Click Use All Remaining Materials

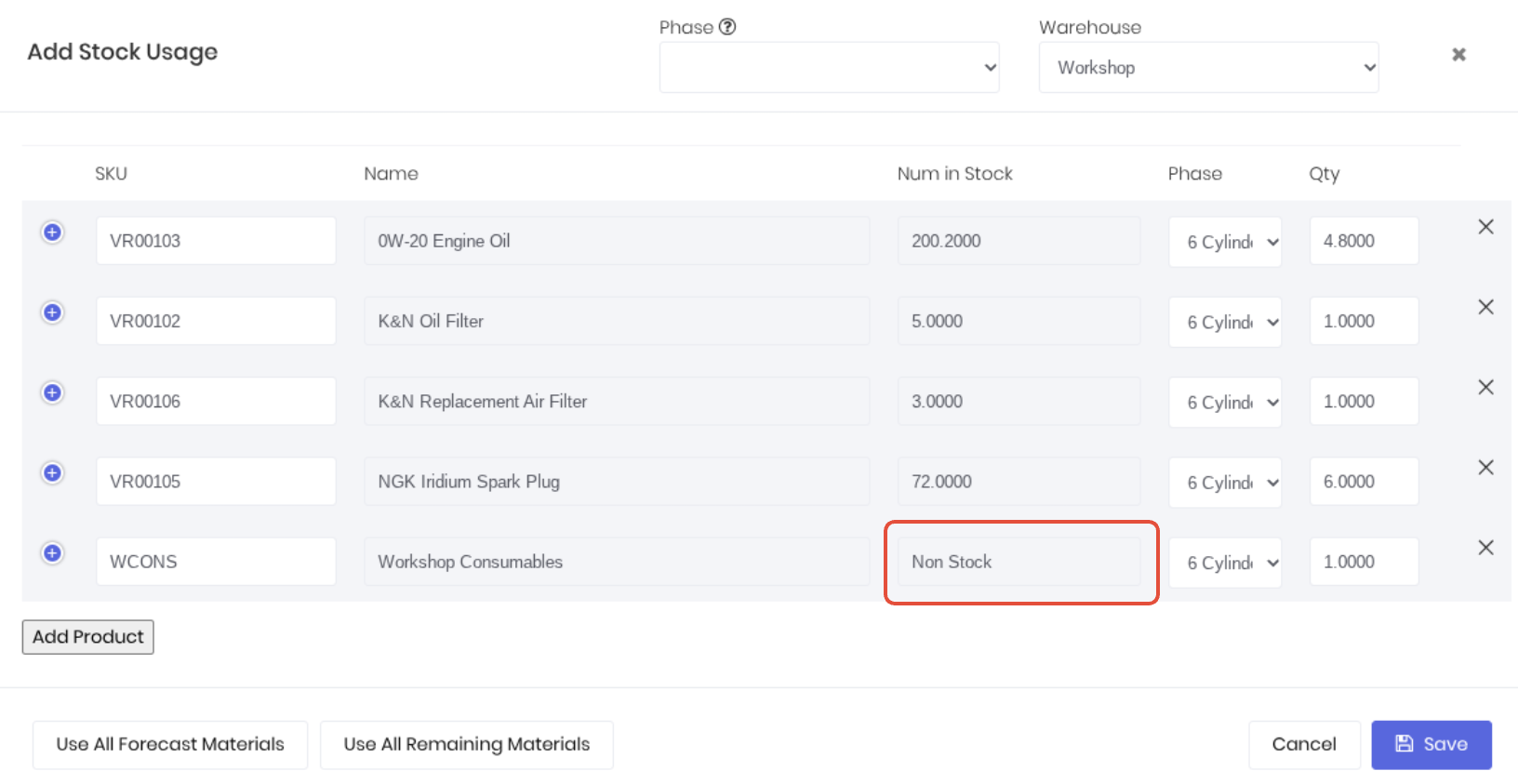click(467, 745)
